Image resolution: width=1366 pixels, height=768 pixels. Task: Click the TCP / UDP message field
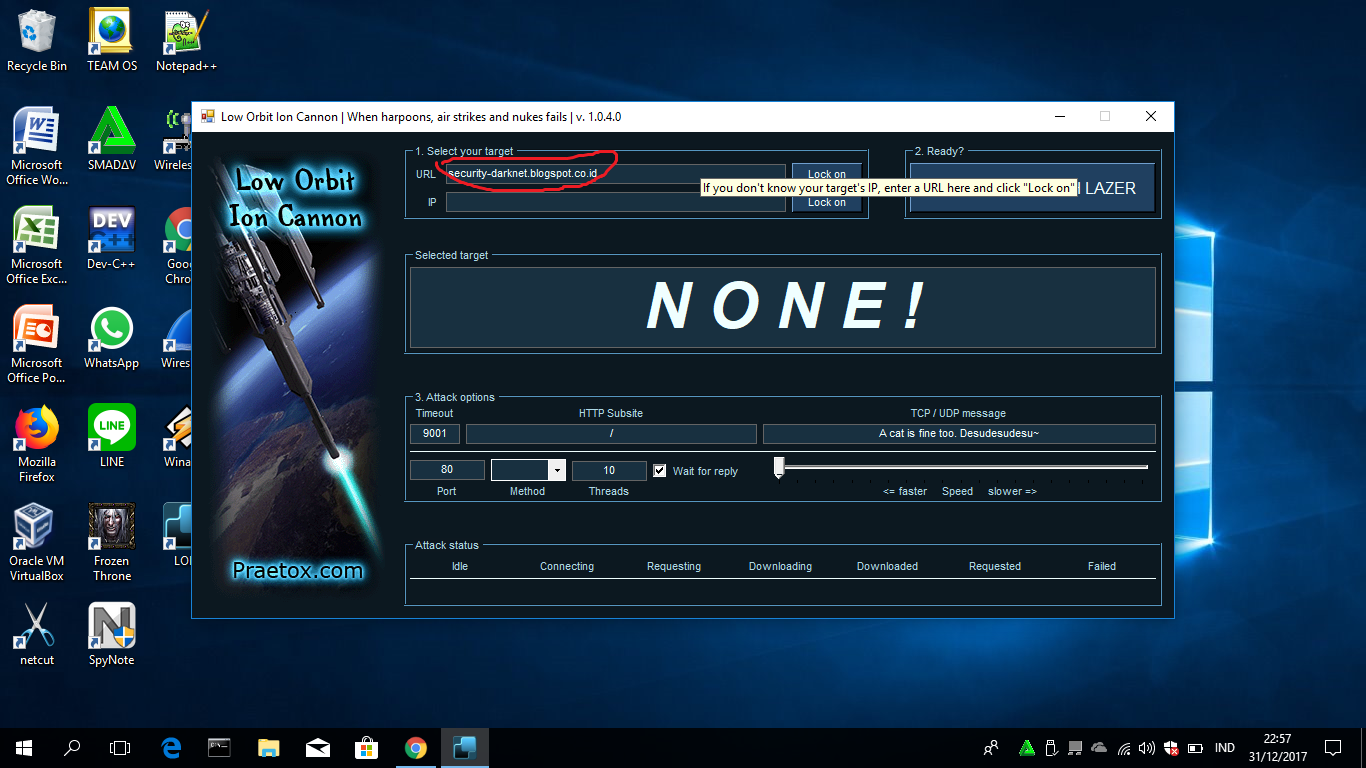(959, 434)
